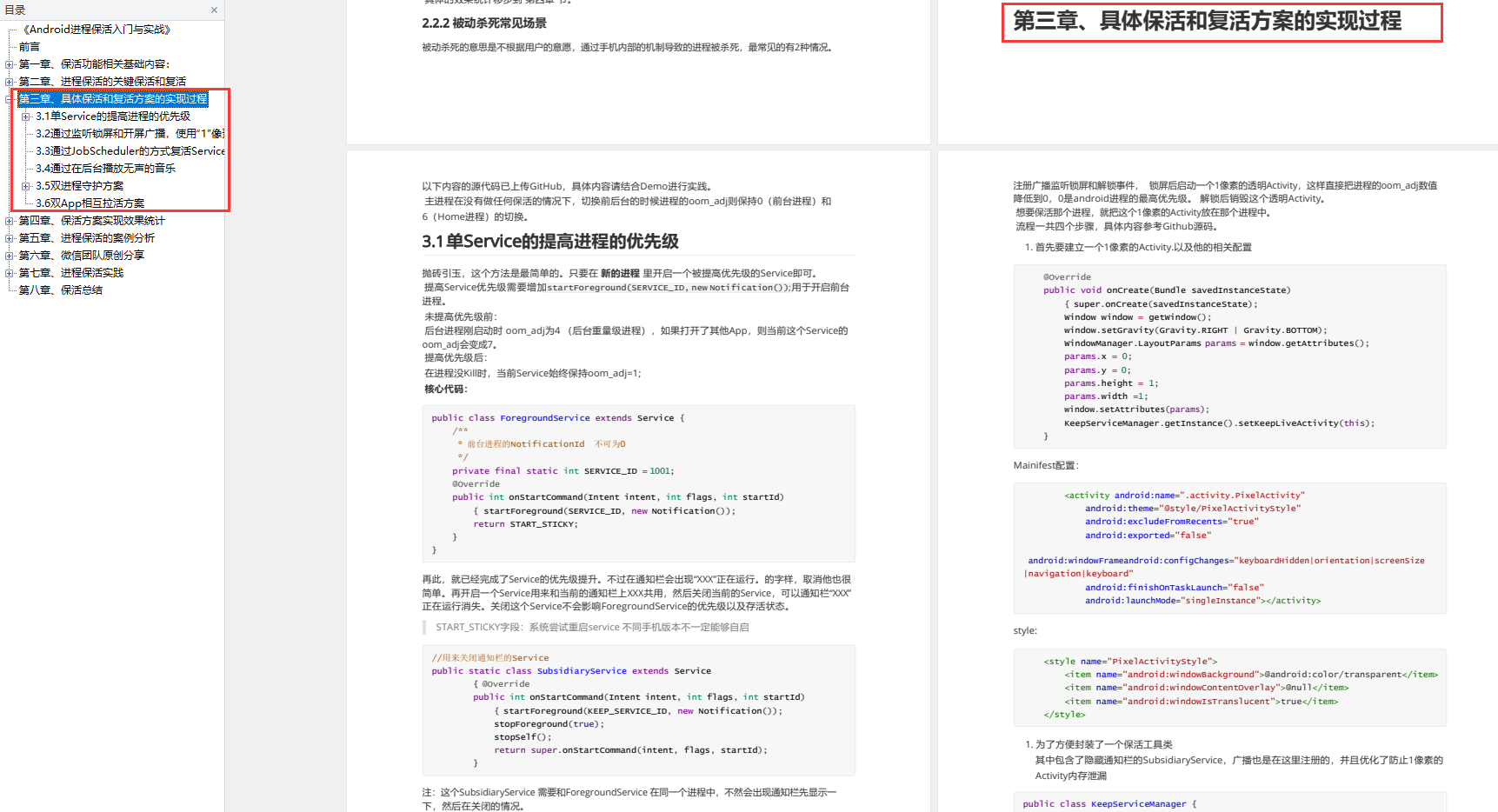Click the 新的进程 bold text

coord(620,273)
